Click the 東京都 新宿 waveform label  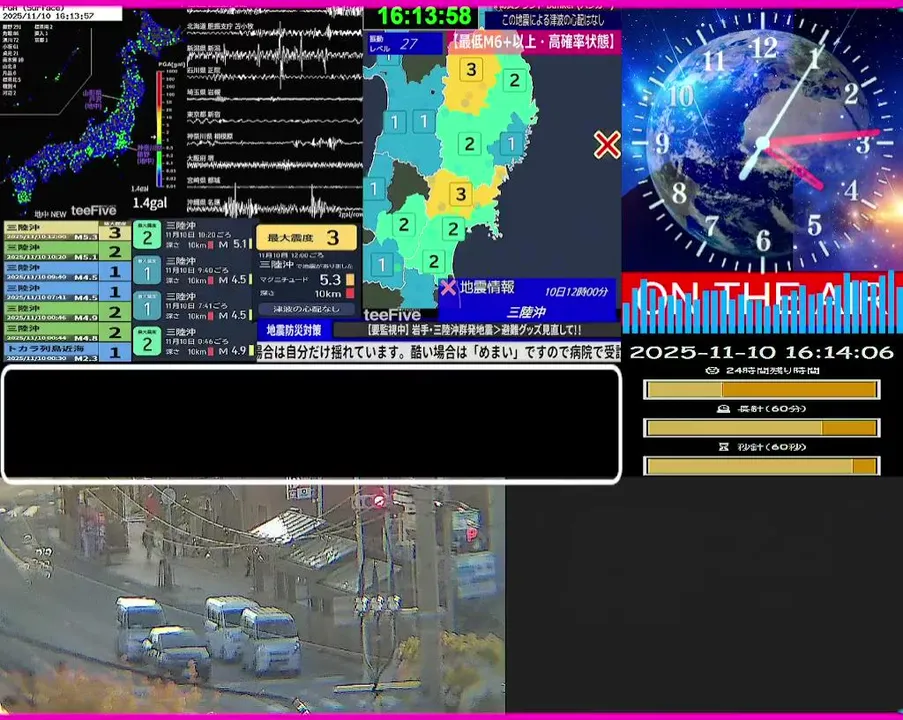[203, 115]
